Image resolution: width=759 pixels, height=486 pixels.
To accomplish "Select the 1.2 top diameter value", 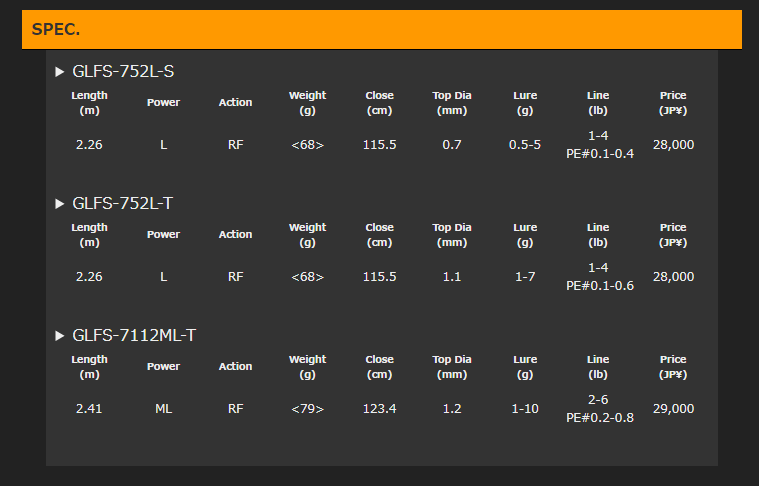I will (452, 409).
